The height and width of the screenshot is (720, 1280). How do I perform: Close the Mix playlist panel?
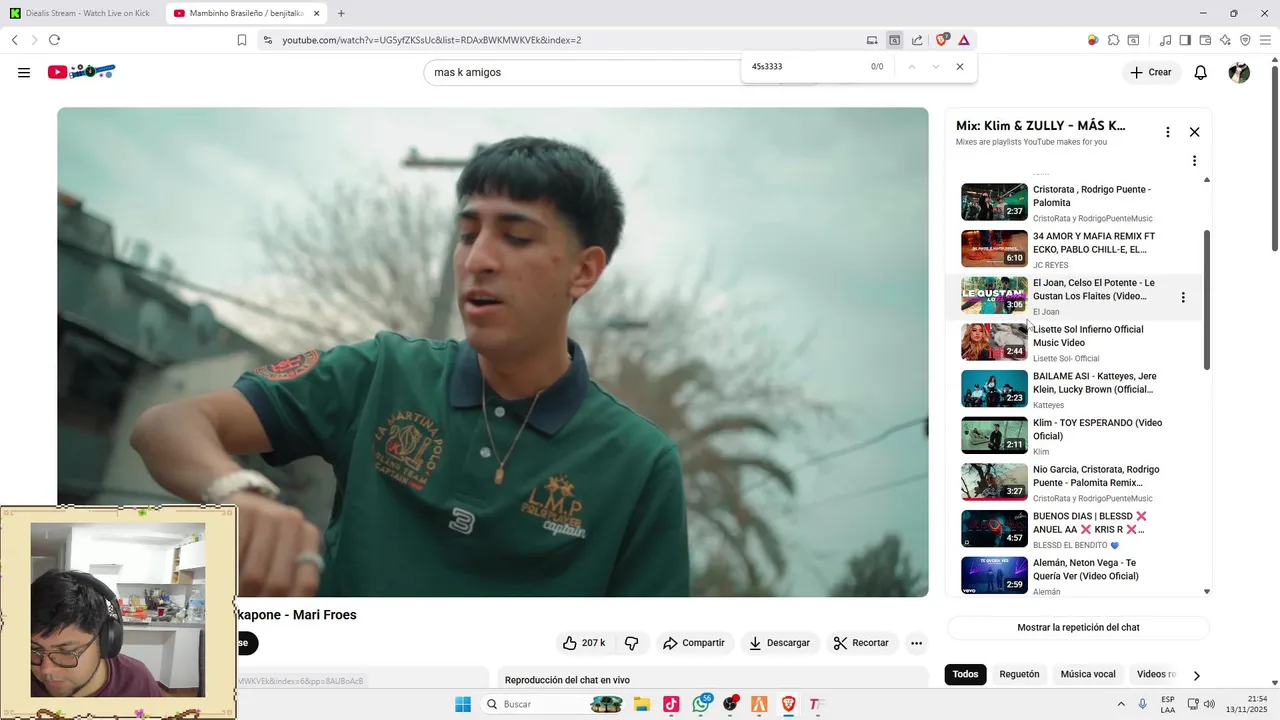1194,132
